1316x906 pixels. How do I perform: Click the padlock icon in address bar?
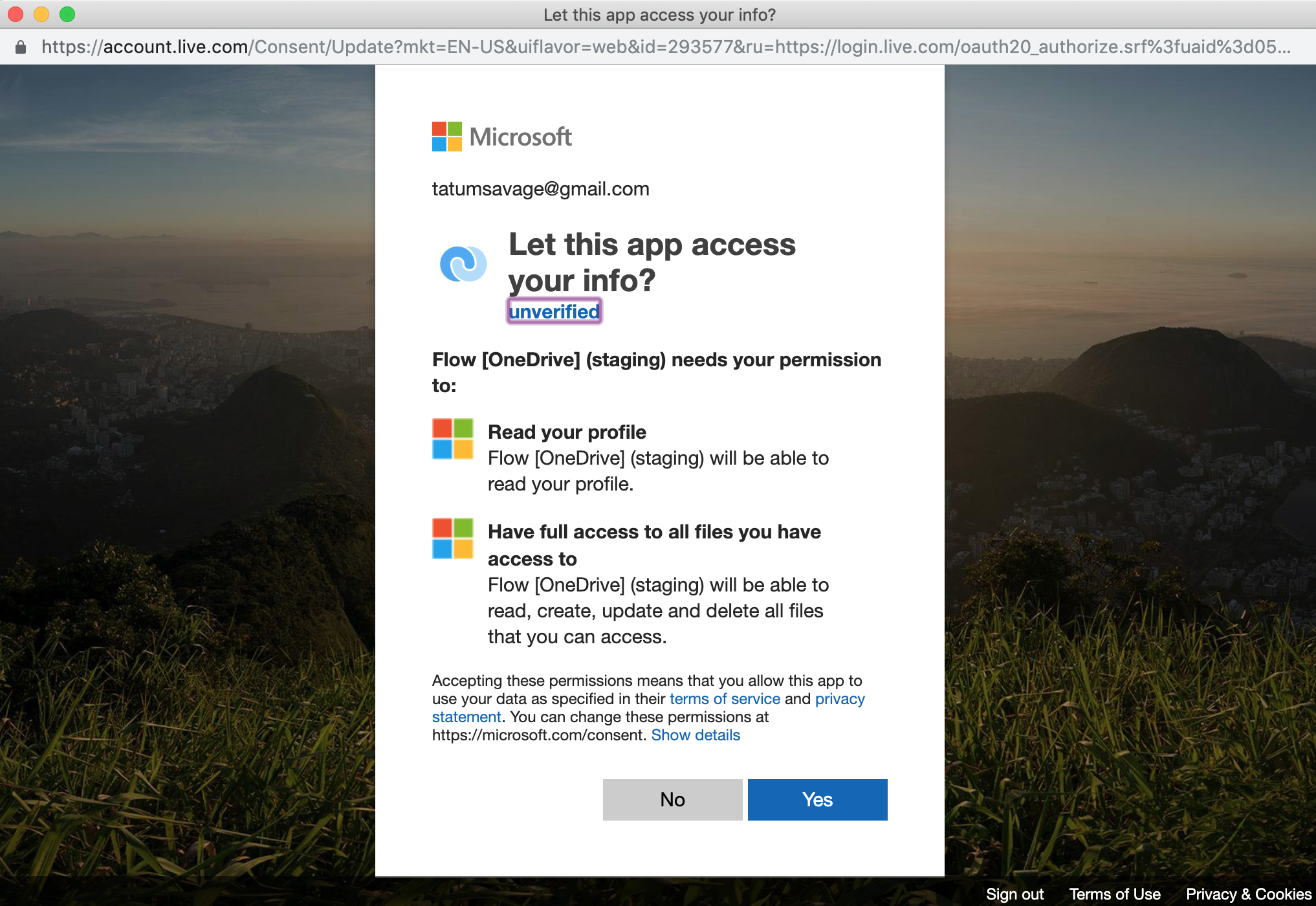[x=21, y=47]
